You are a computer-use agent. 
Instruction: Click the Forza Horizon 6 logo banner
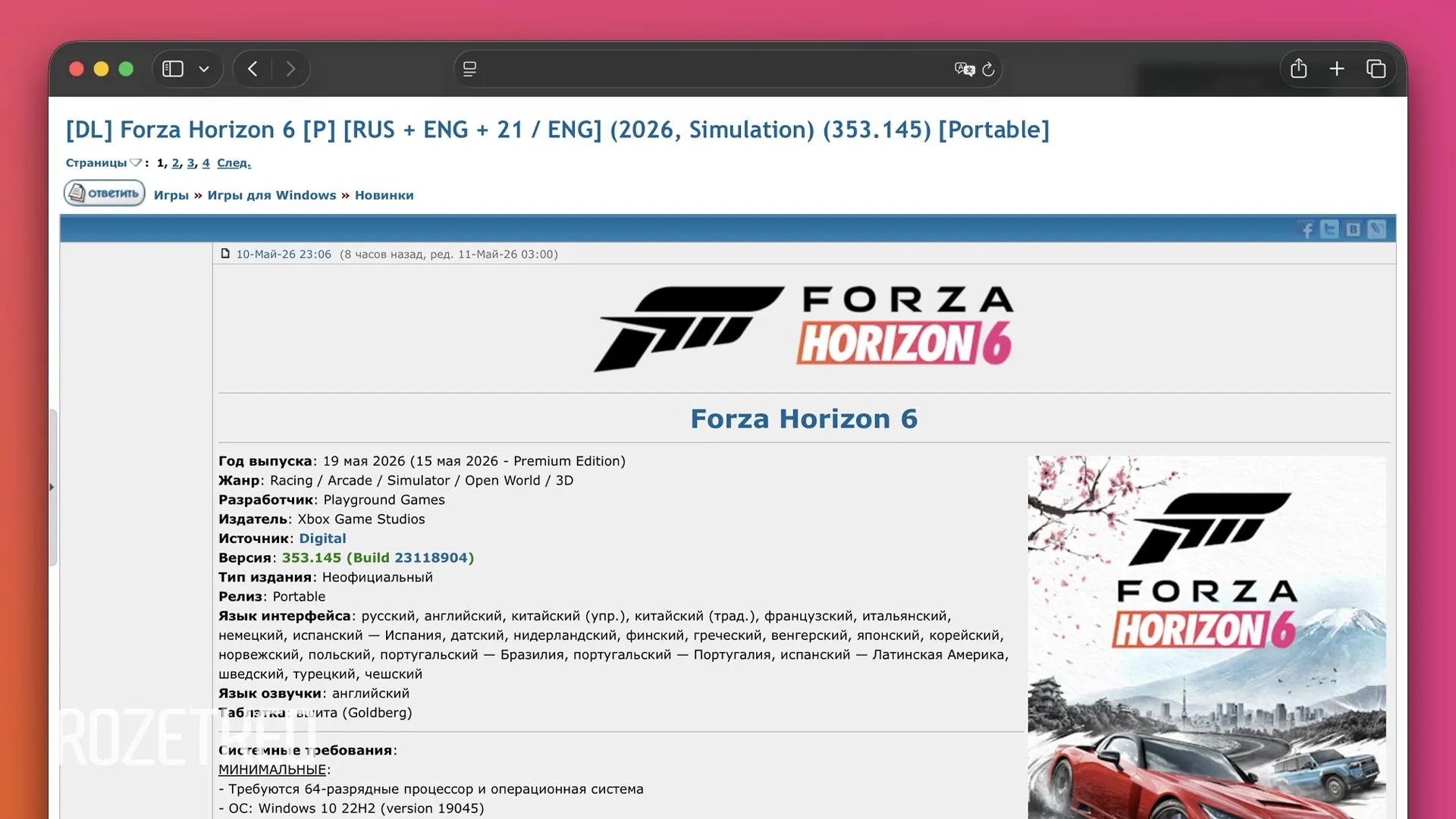[804, 328]
